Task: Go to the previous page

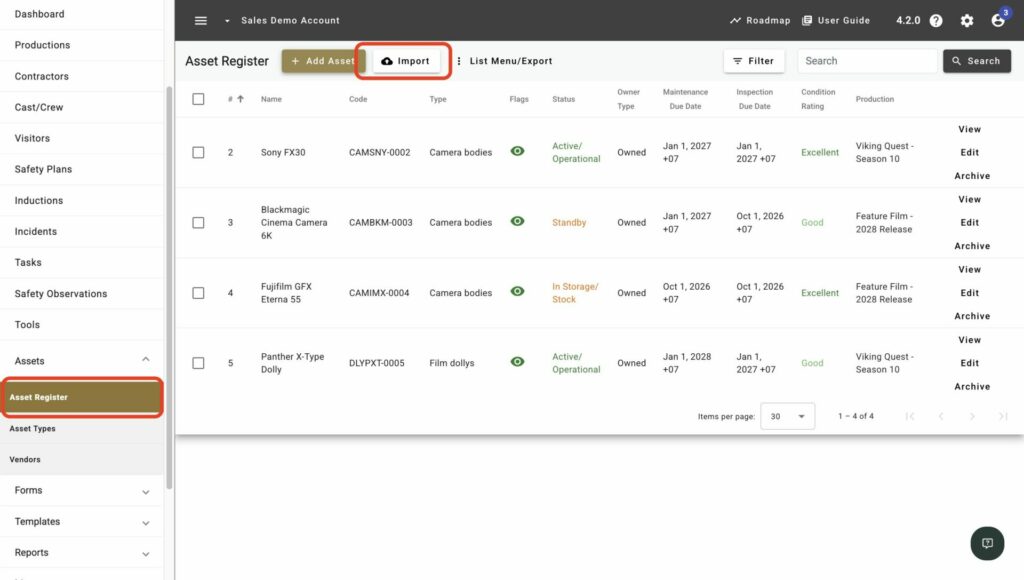Action: click(x=941, y=416)
